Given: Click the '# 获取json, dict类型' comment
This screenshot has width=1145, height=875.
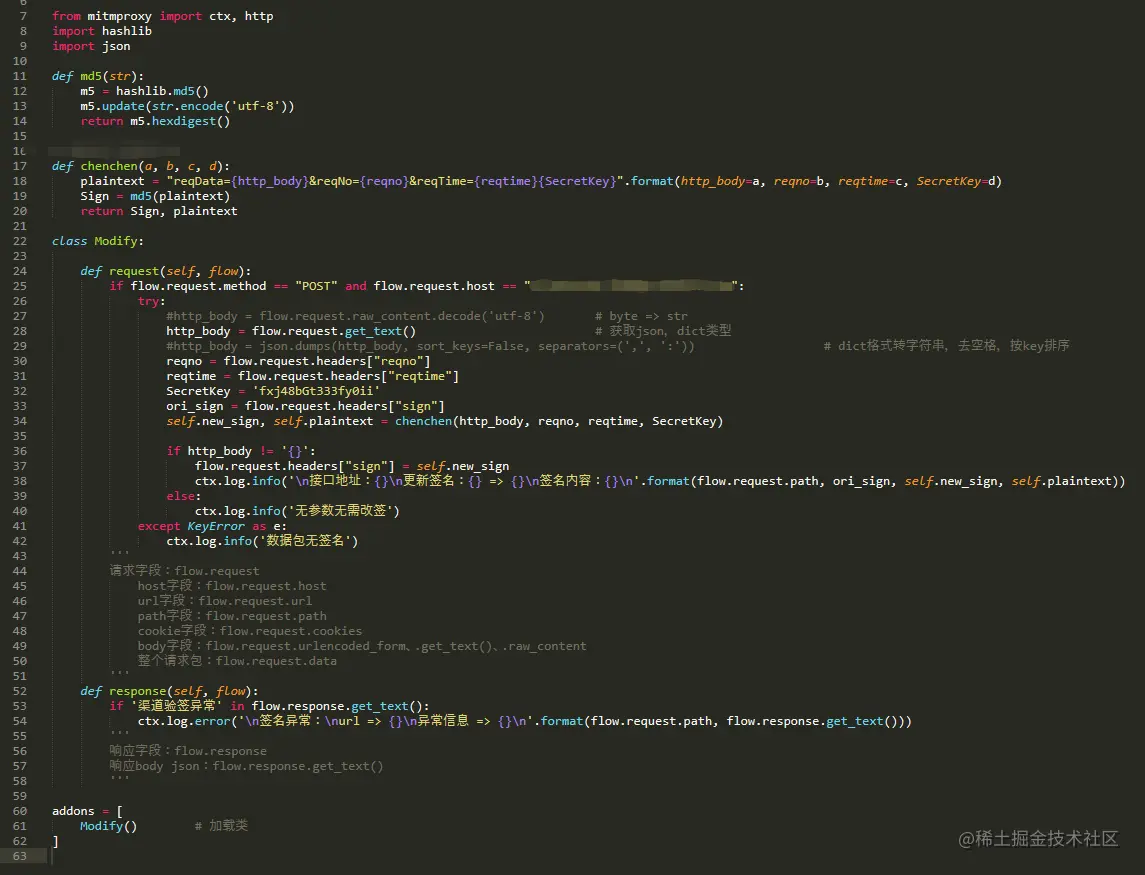Looking at the screenshot, I should (x=662, y=331).
